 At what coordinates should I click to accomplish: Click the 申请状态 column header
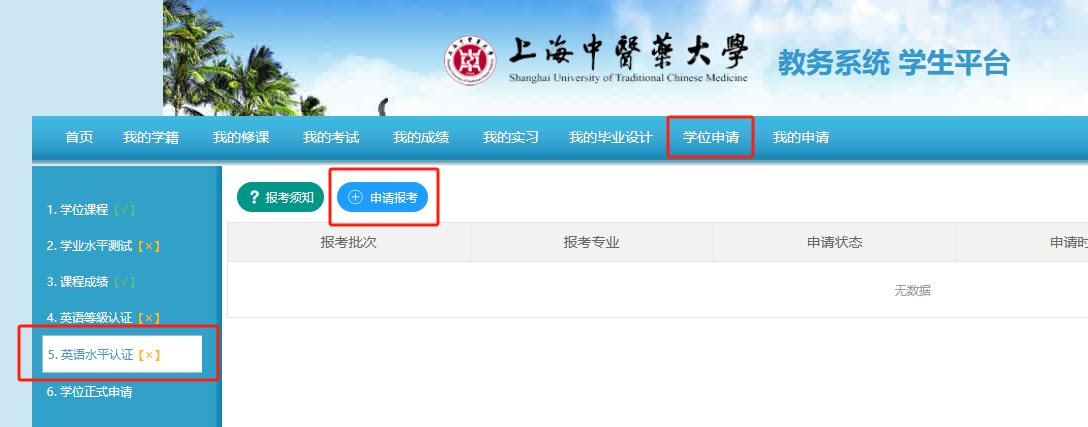(x=834, y=242)
